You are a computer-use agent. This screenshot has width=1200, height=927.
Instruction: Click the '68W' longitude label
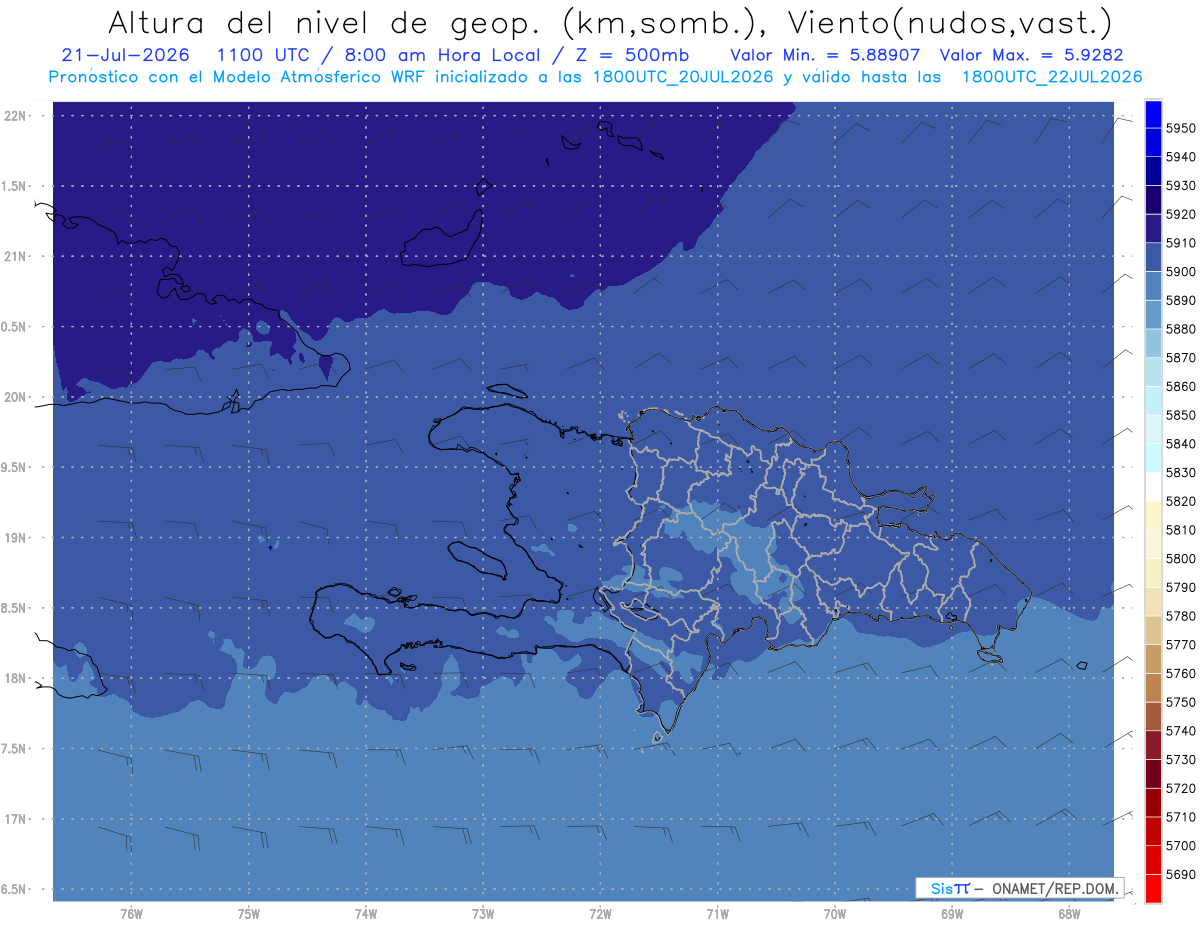coord(1069,913)
